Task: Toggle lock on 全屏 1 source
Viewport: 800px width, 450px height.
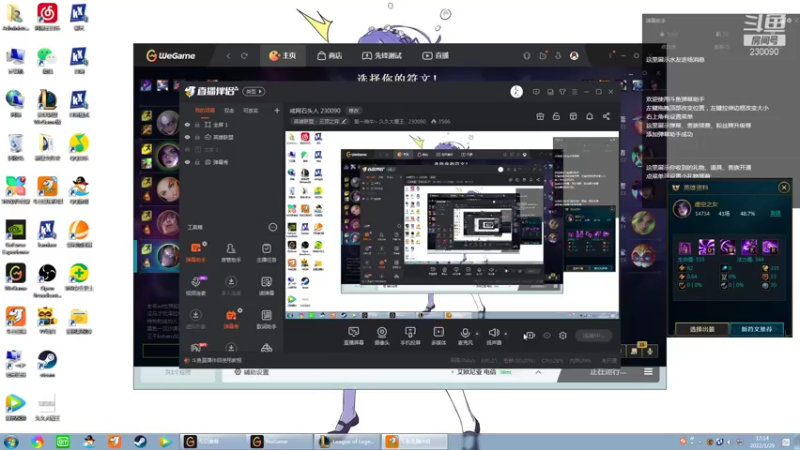Action: (197, 124)
